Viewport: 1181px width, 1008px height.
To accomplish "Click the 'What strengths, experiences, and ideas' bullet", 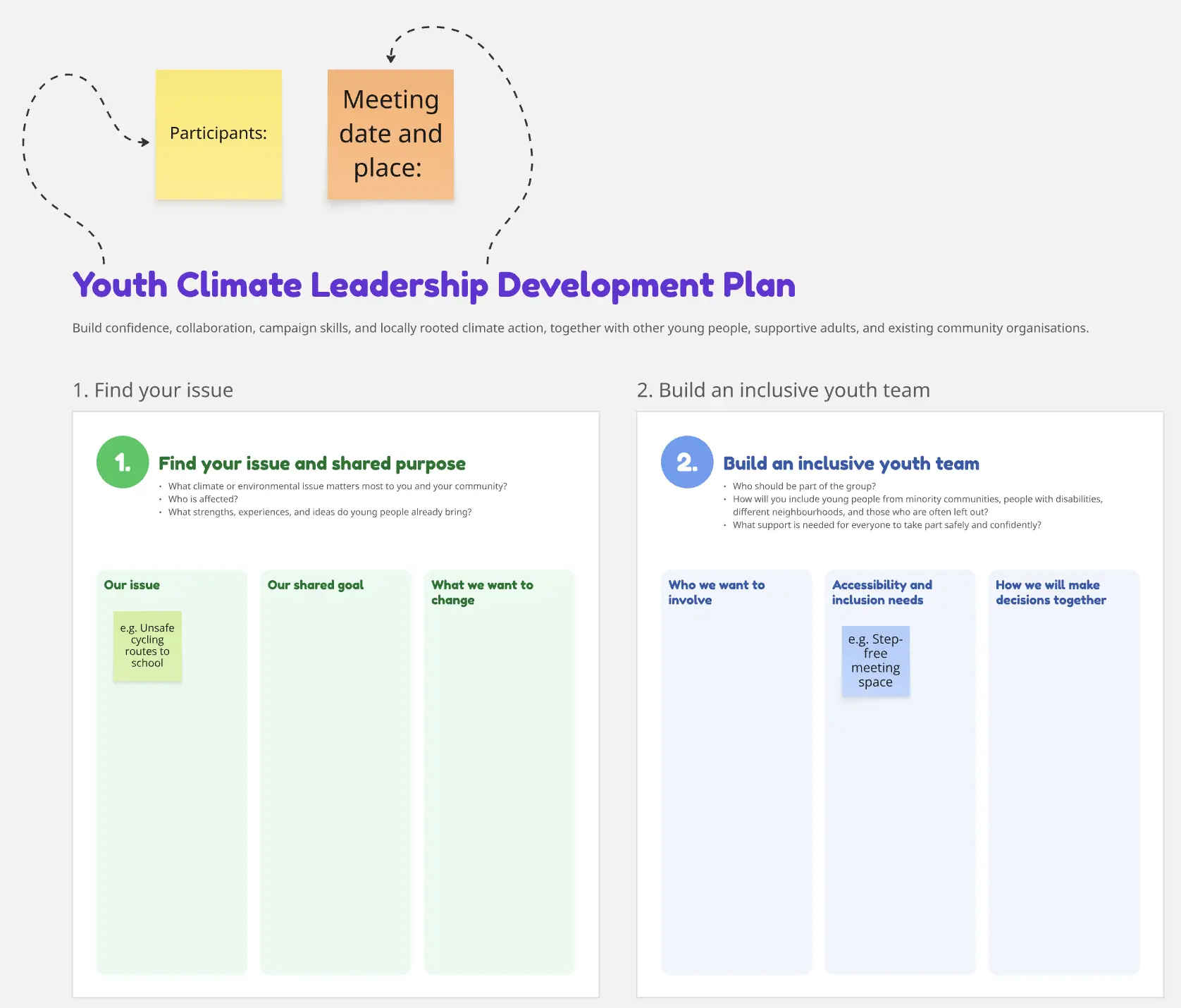I will pyautogui.click(x=320, y=512).
